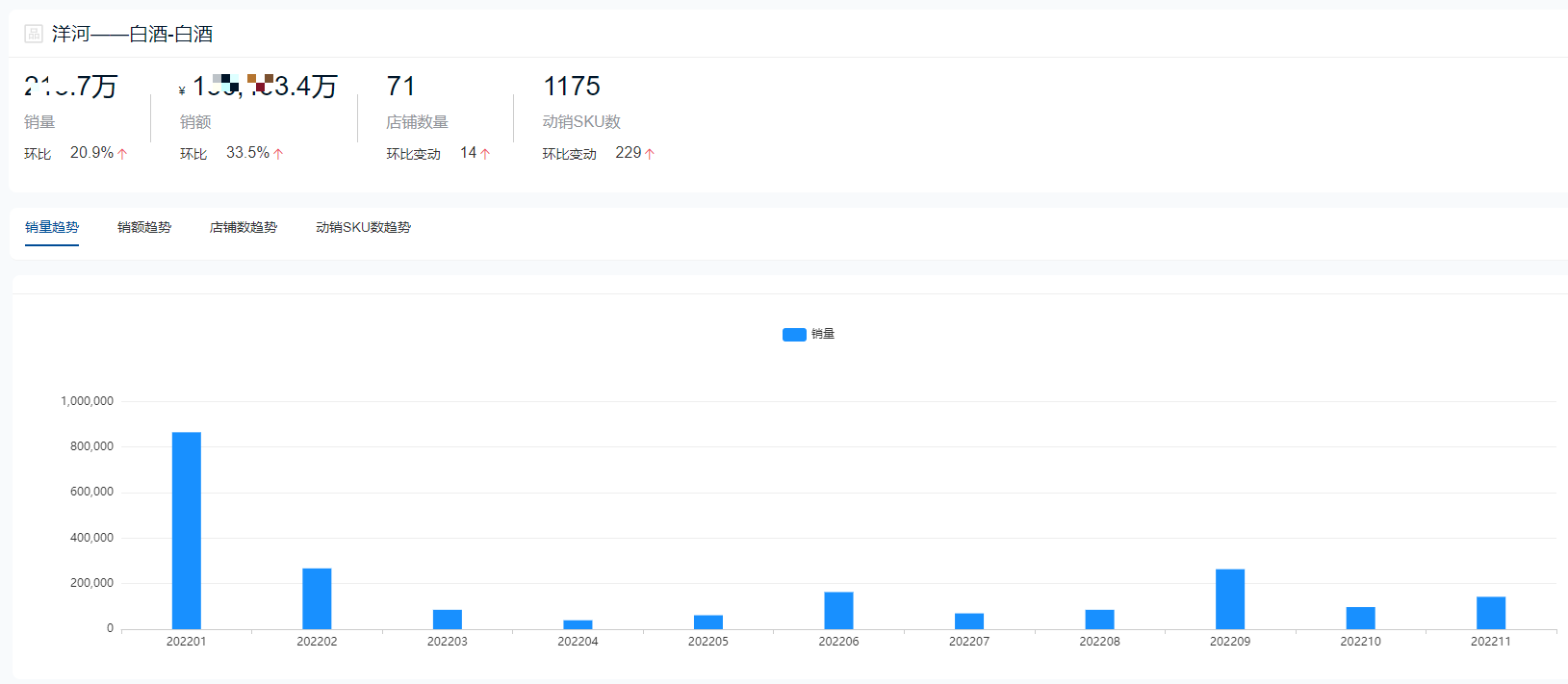Select the 202203 bar in chart

[x=448, y=620]
